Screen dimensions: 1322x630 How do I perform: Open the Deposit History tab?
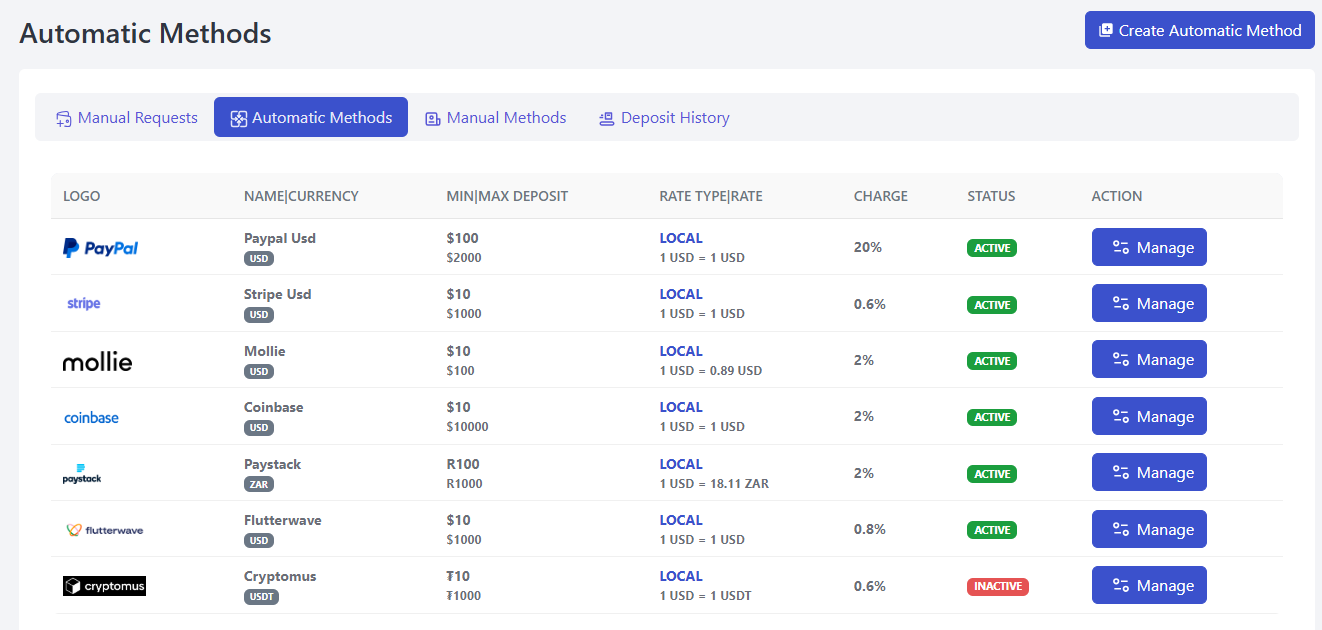click(663, 117)
